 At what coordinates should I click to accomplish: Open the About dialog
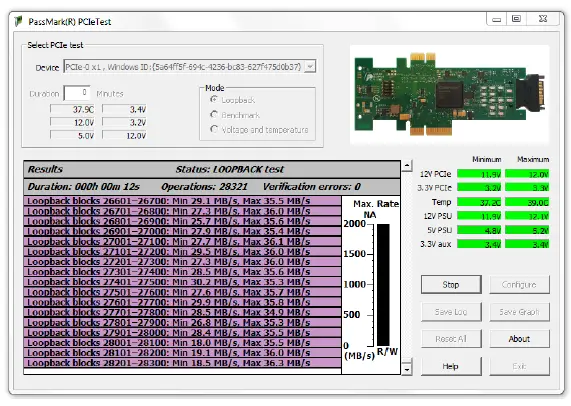pyautogui.click(x=519, y=339)
